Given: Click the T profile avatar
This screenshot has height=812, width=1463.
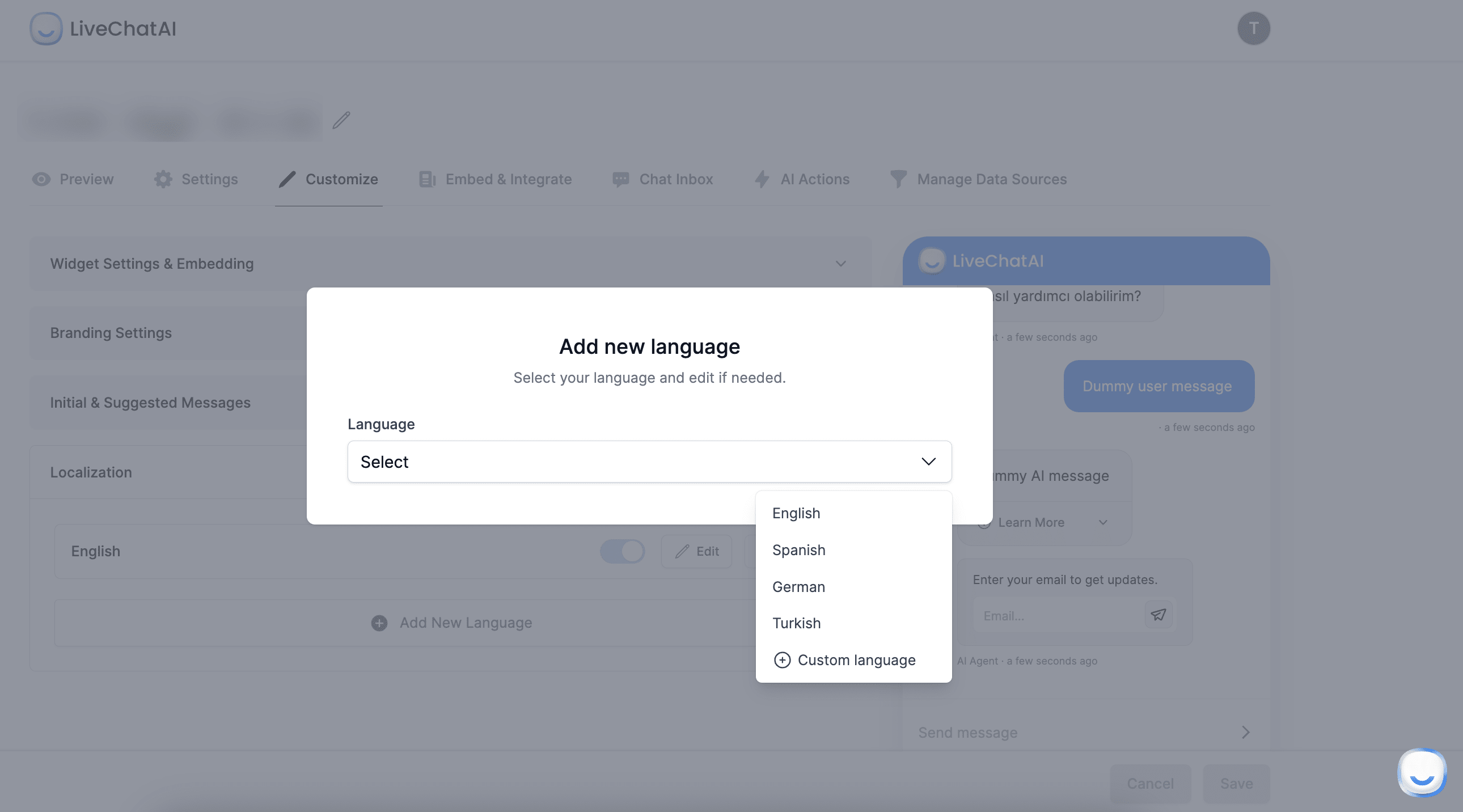Looking at the screenshot, I should [1254, 28].
